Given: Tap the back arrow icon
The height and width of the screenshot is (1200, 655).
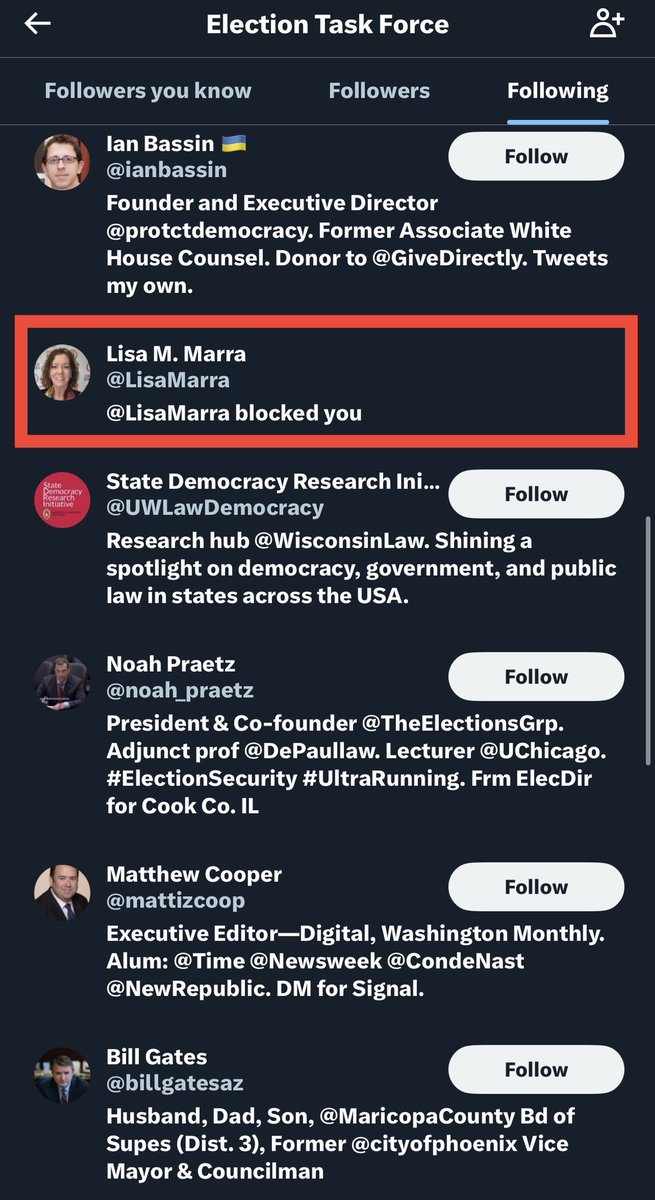Looking at the screenshot, I should tap(38, 24).
